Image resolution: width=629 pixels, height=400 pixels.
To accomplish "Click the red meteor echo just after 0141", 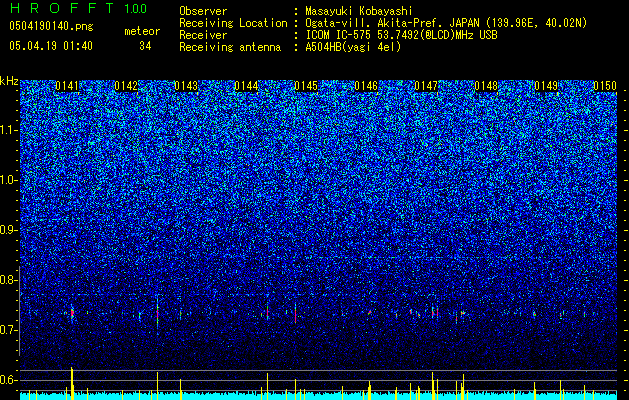I will click(72, 313).
